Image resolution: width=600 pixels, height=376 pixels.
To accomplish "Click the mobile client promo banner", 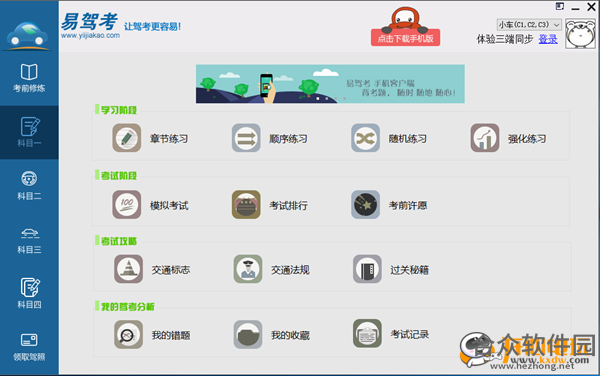I will point(330,84).
